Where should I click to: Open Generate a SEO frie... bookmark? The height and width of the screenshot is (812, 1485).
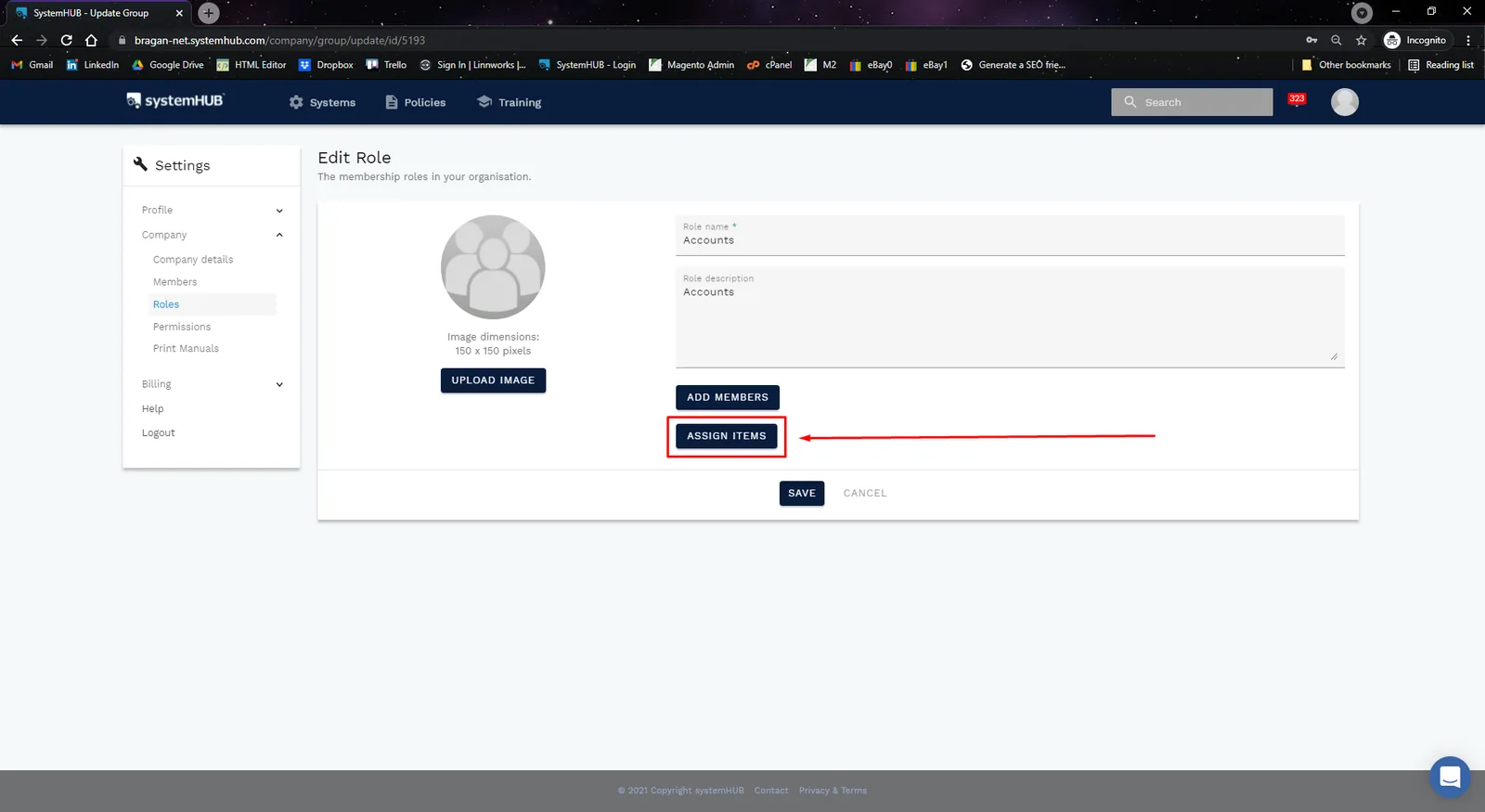click(x=1013, y=65)
